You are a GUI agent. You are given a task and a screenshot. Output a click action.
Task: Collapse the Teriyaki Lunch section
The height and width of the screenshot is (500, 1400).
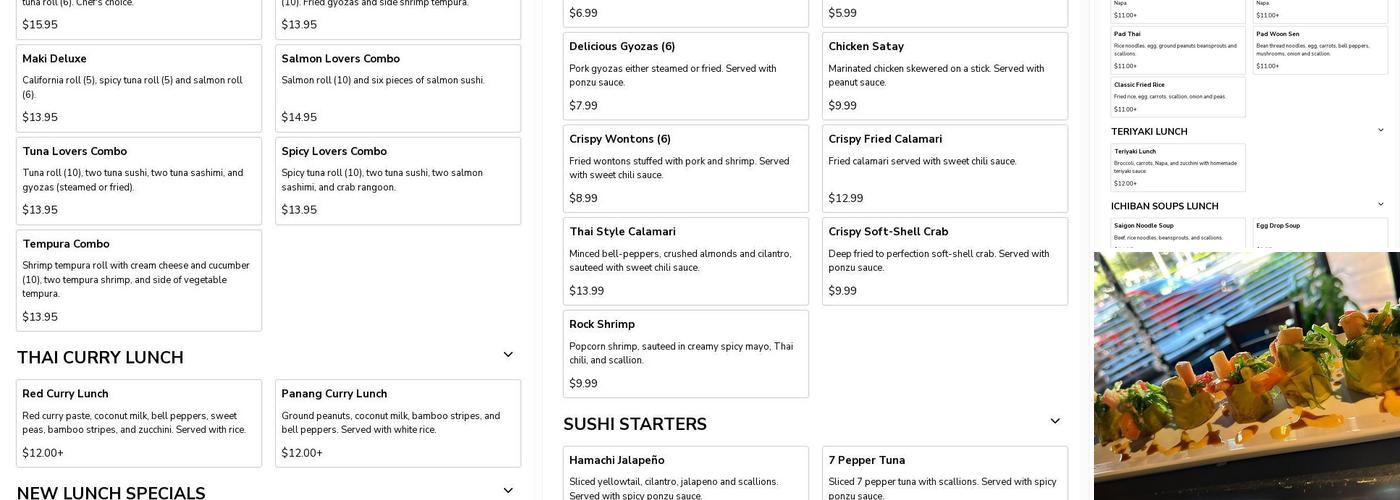click(1381, 130)
